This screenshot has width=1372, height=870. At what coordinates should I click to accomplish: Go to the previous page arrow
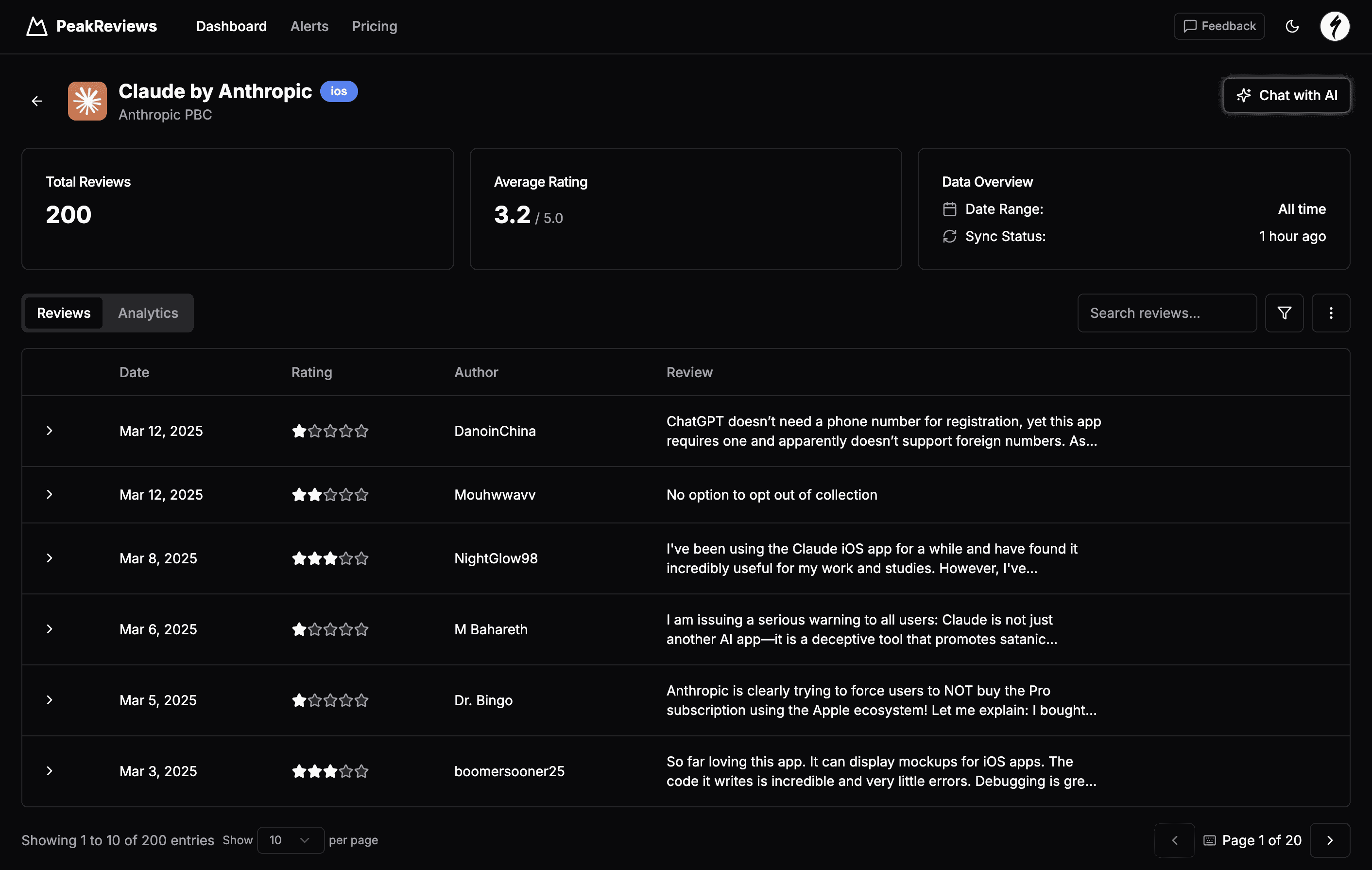[1174, 840]
